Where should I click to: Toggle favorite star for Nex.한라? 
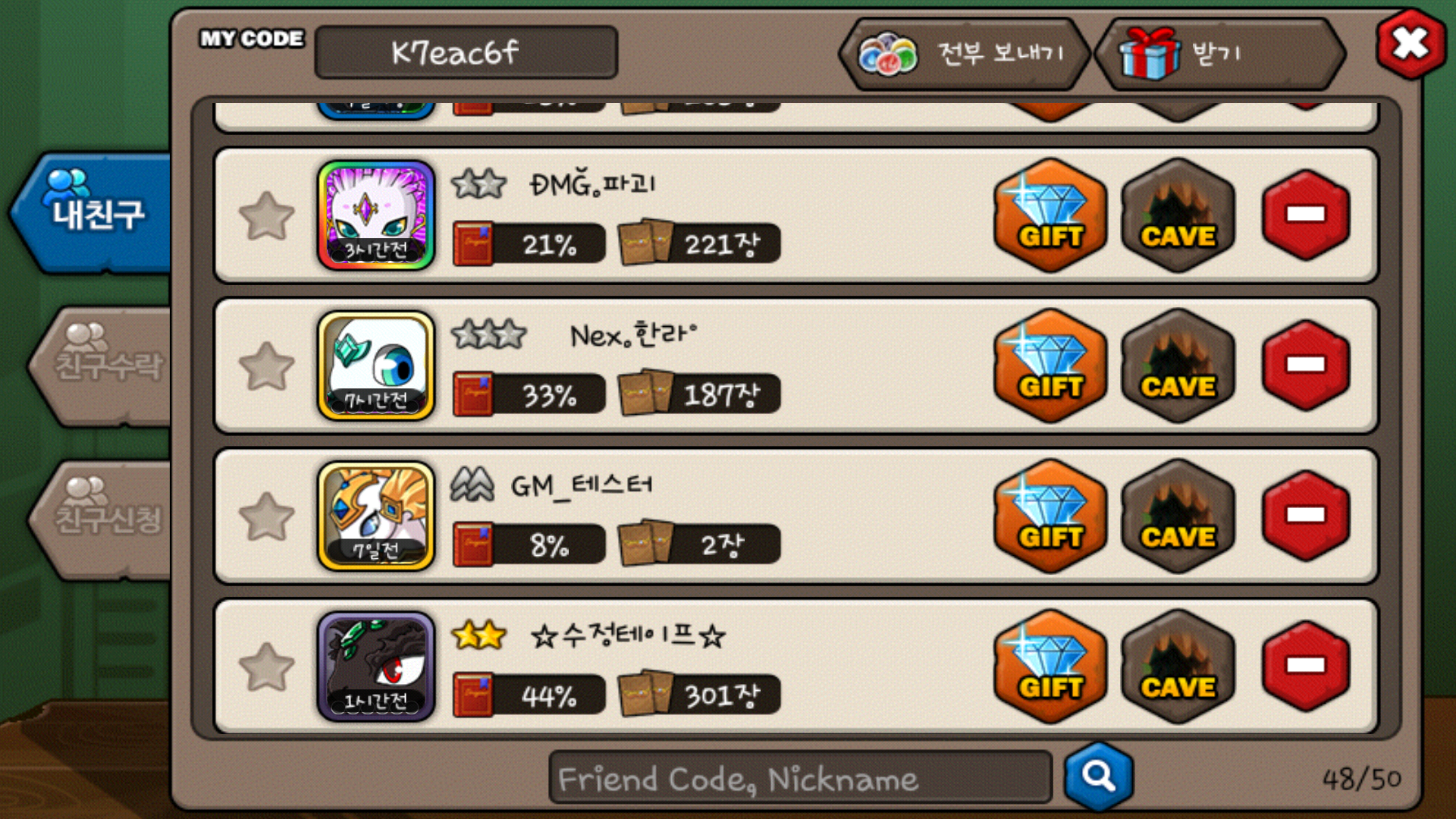point(266,366)
